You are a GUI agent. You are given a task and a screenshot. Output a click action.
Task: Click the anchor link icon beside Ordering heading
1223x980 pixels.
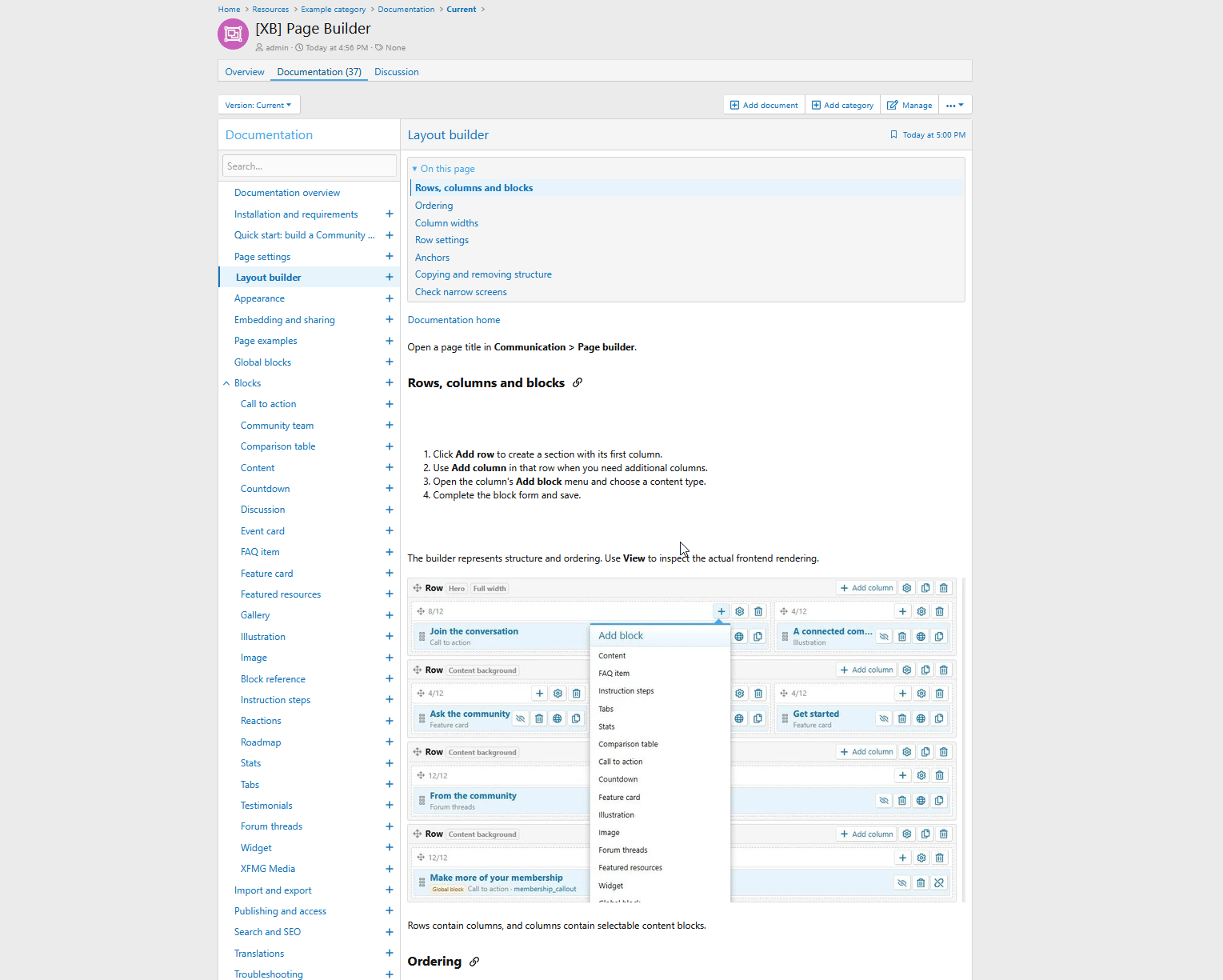pos(474,962)
